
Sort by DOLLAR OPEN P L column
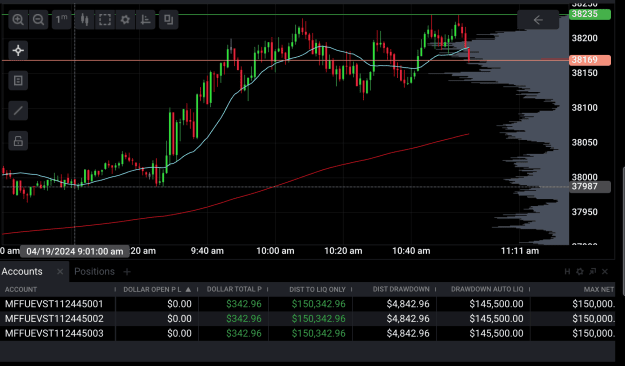point(152,289)
